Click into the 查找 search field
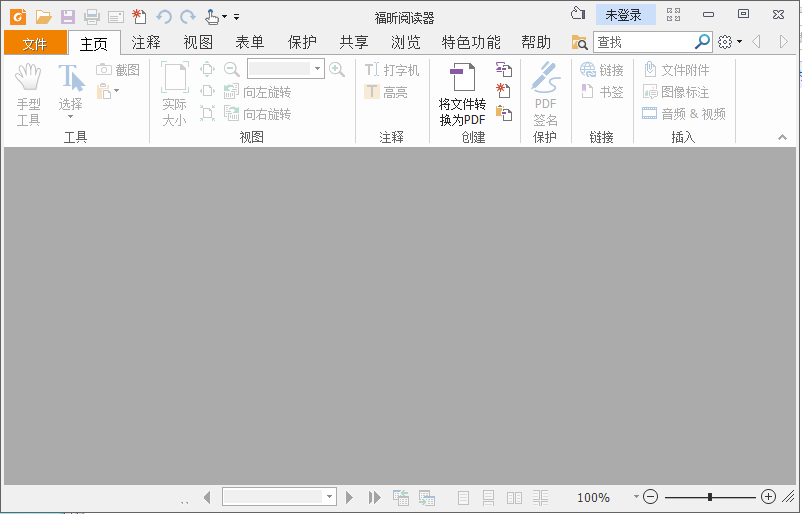 643,42
